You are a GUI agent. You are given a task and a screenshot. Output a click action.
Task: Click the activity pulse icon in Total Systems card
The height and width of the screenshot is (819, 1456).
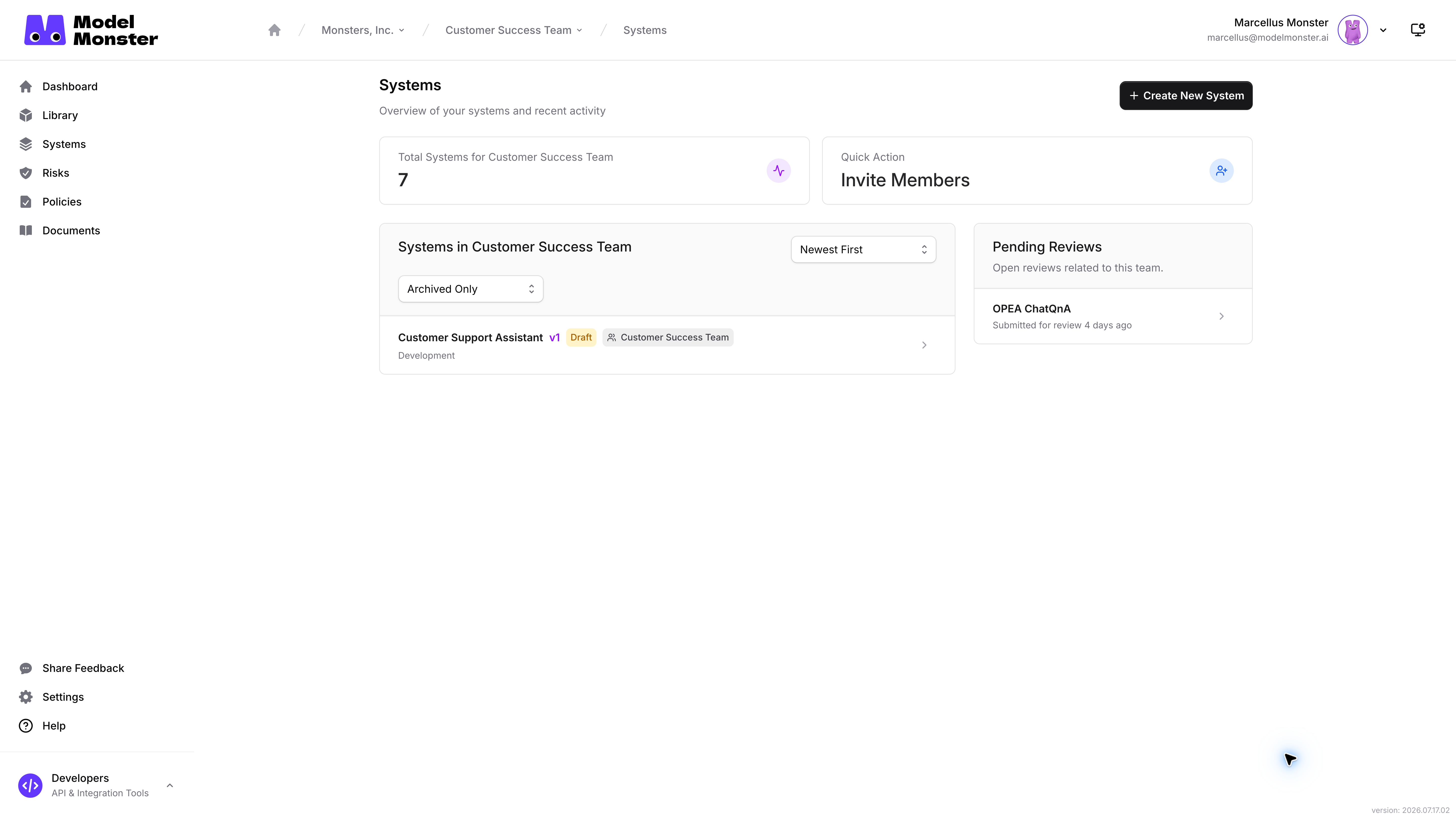[778, 171]
